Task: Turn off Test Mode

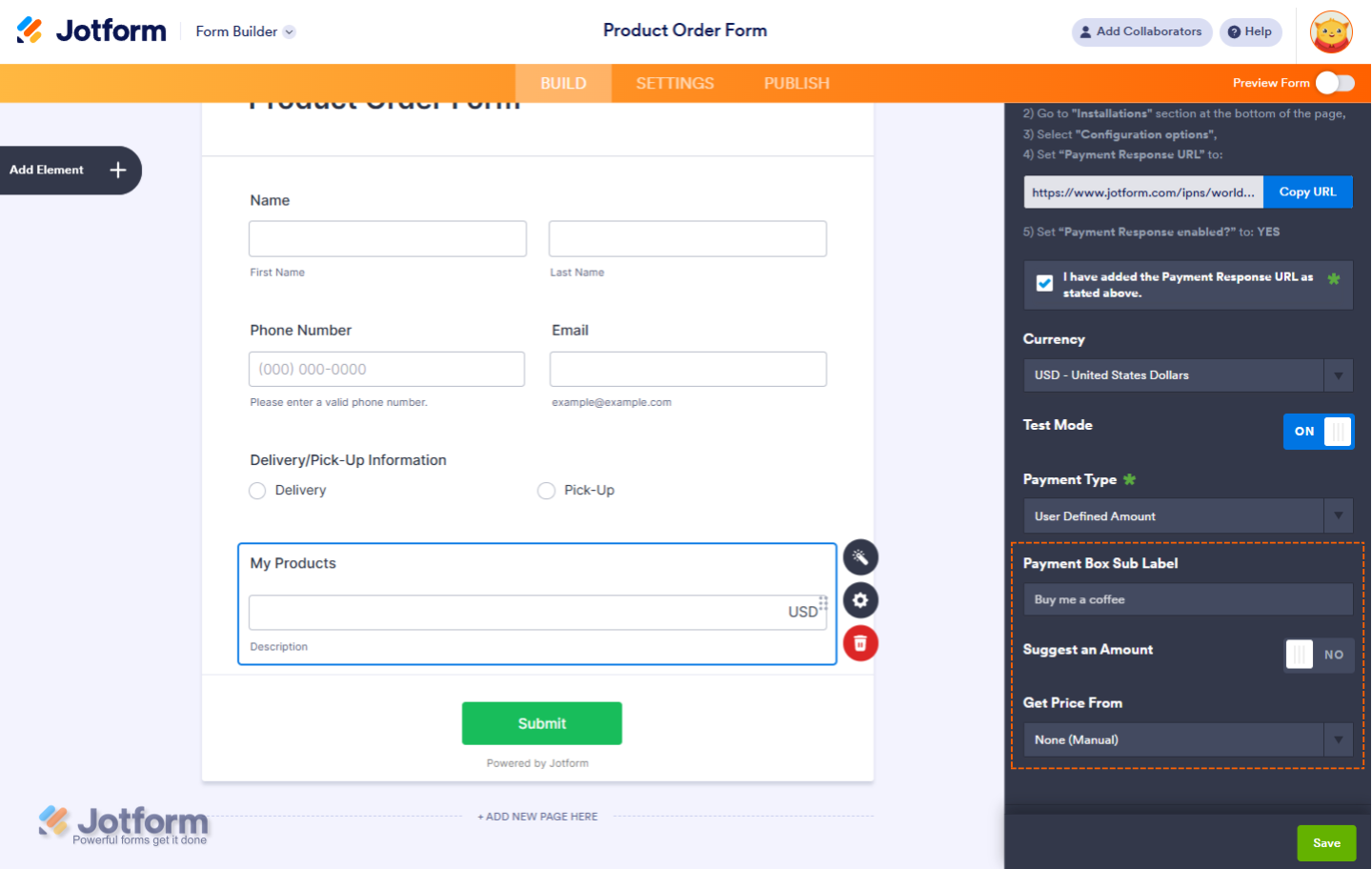Action: coord(1319,432)
